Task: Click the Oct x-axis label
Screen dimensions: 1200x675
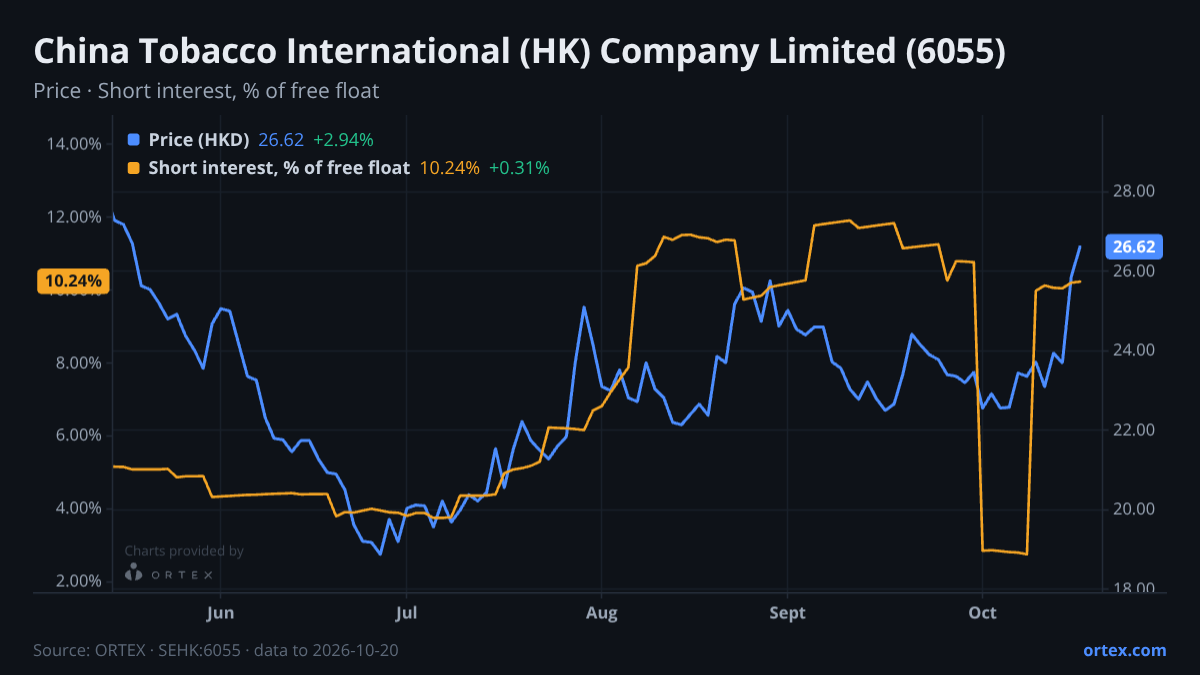Action: click(983, 613)
